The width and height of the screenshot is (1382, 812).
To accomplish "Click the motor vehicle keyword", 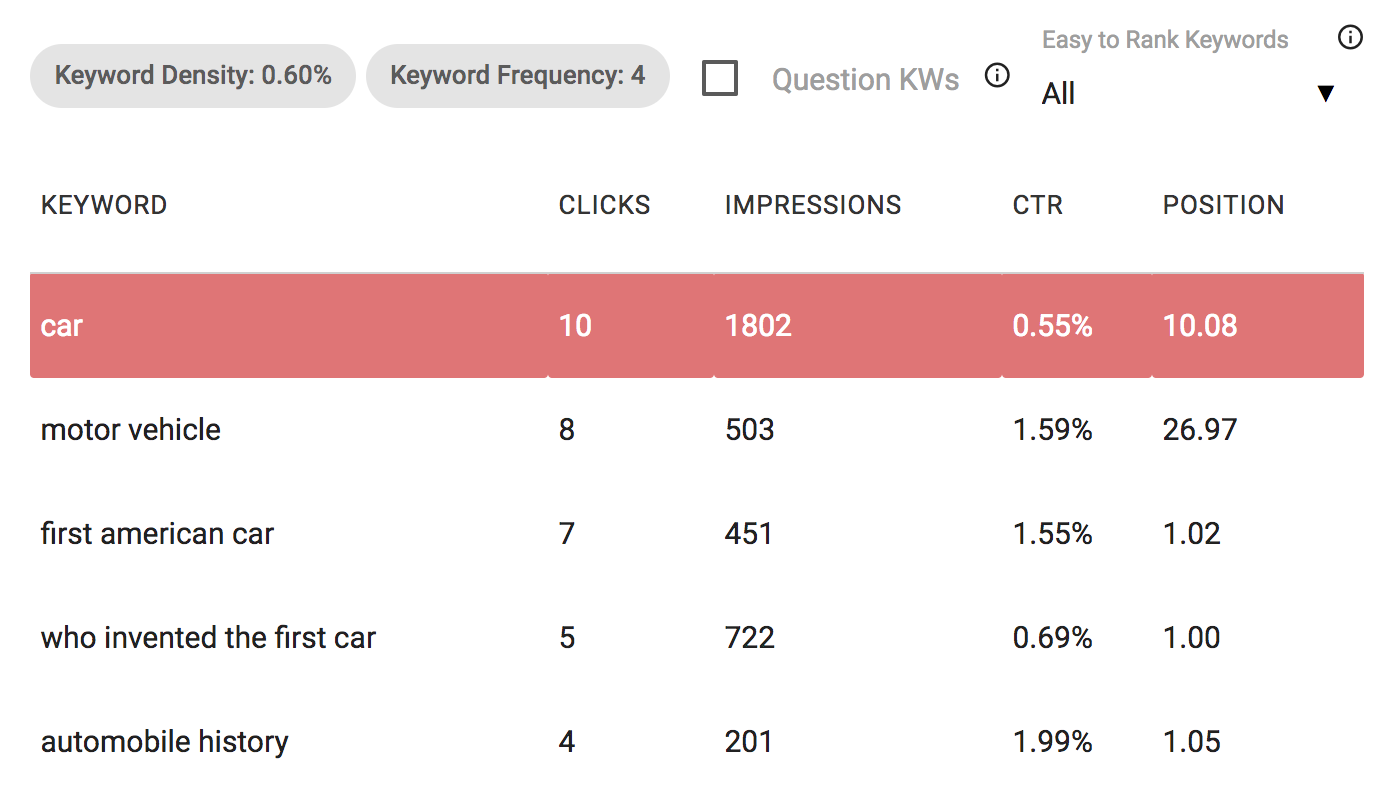I will pyautogui.click(x=130, y=429).
